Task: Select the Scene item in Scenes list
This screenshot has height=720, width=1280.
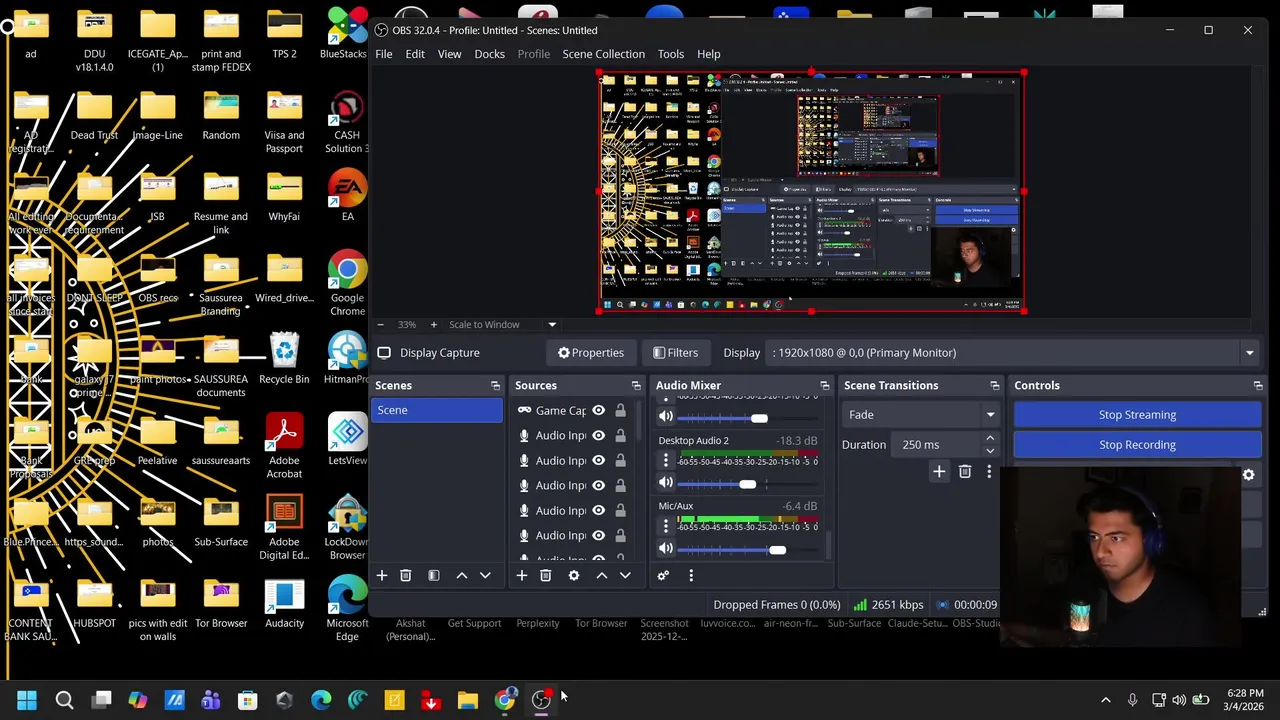Action: pos(437,410)
